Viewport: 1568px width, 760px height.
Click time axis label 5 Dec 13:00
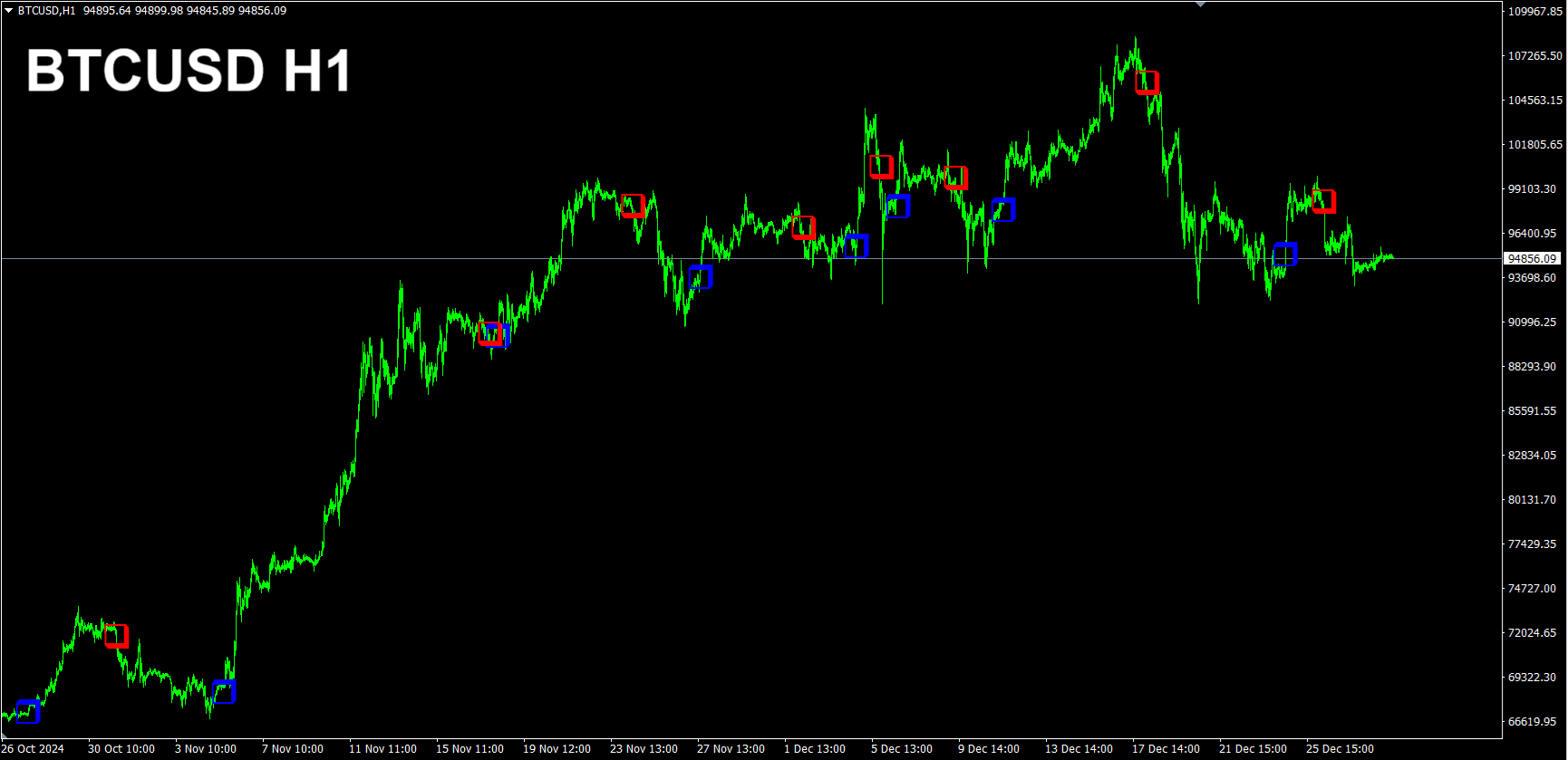click(902, 749)
